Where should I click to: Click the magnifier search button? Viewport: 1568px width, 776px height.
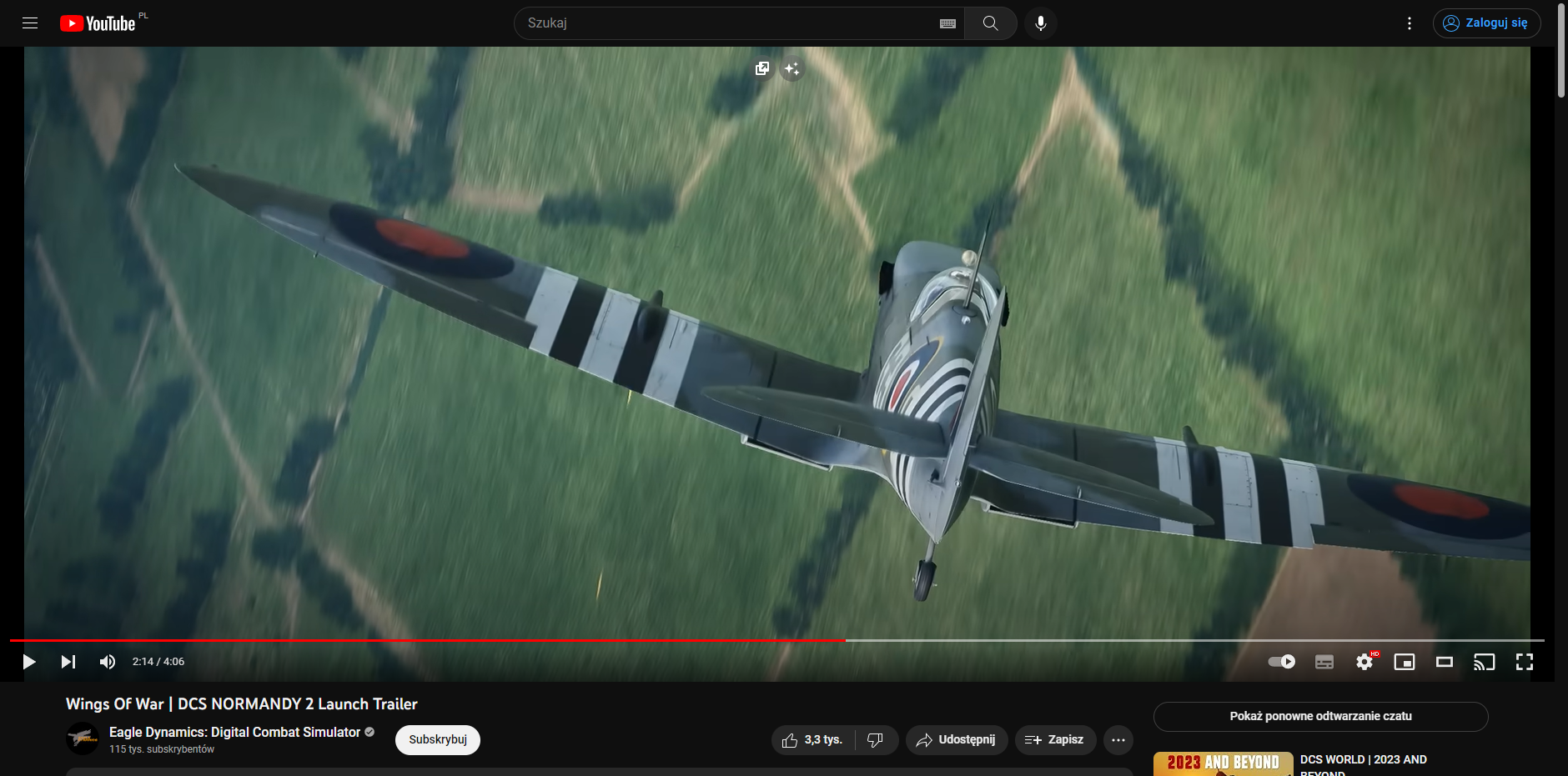[x=990, y=23]
